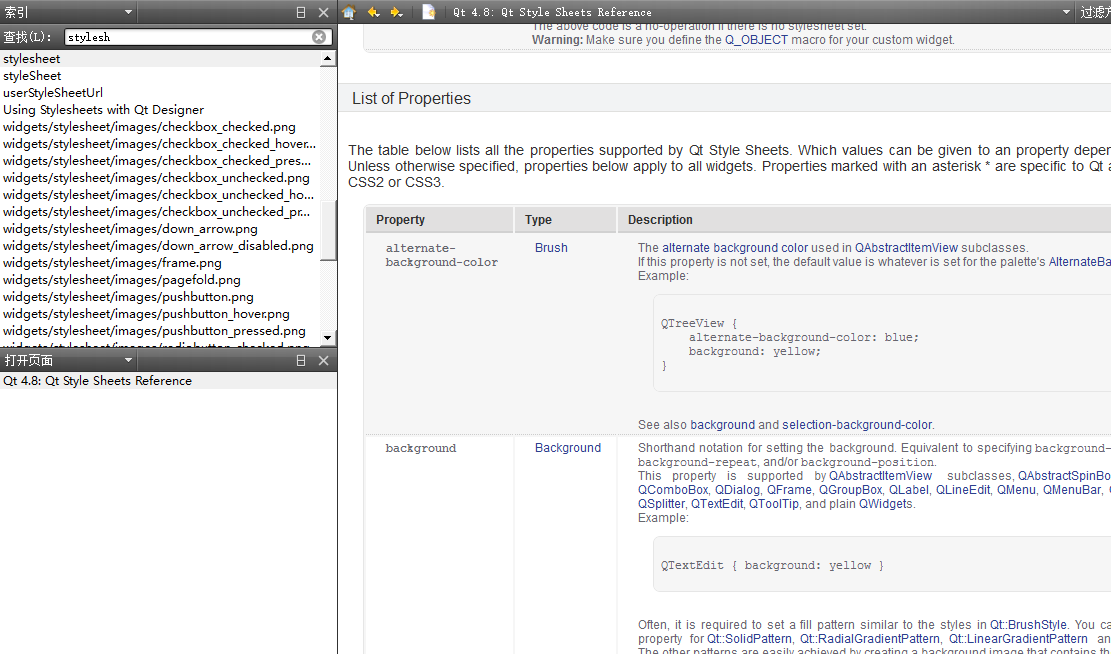
Task: Close the 索引 panel
Action: click(x=324, y=12)
